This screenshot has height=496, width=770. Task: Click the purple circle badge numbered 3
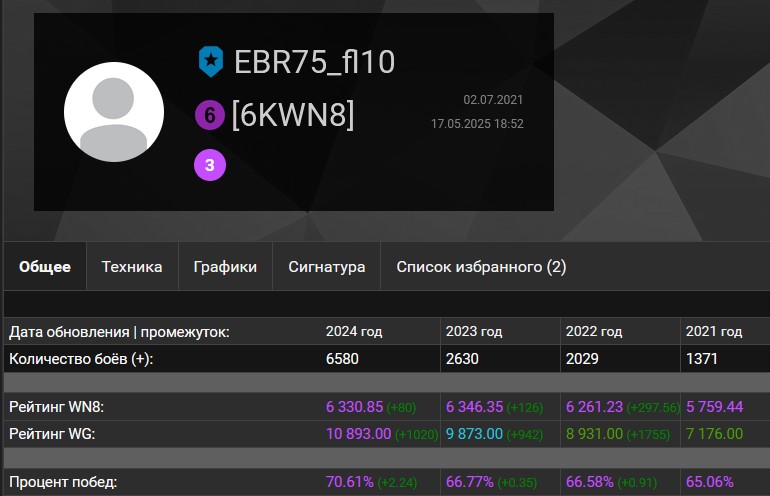pyautogui.click(x=209, y=166)
